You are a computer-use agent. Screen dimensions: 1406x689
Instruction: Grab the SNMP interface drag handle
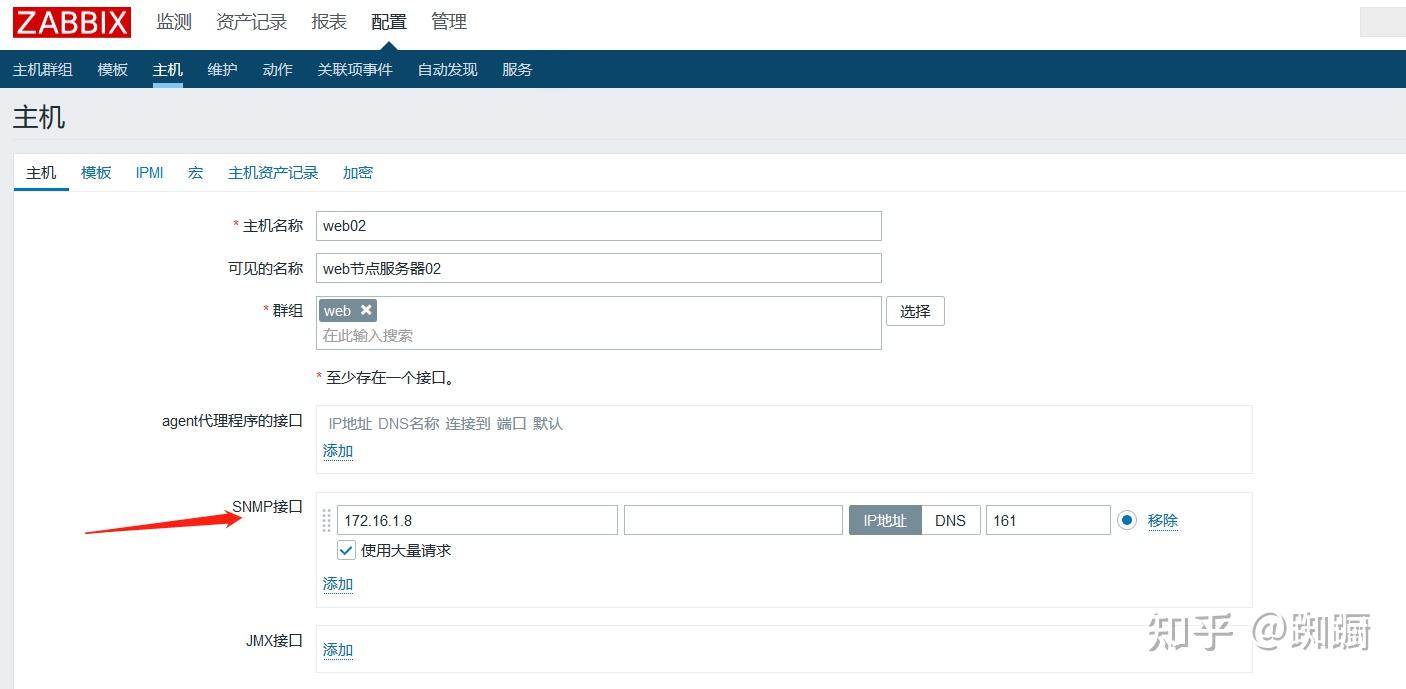coord(326,520)
